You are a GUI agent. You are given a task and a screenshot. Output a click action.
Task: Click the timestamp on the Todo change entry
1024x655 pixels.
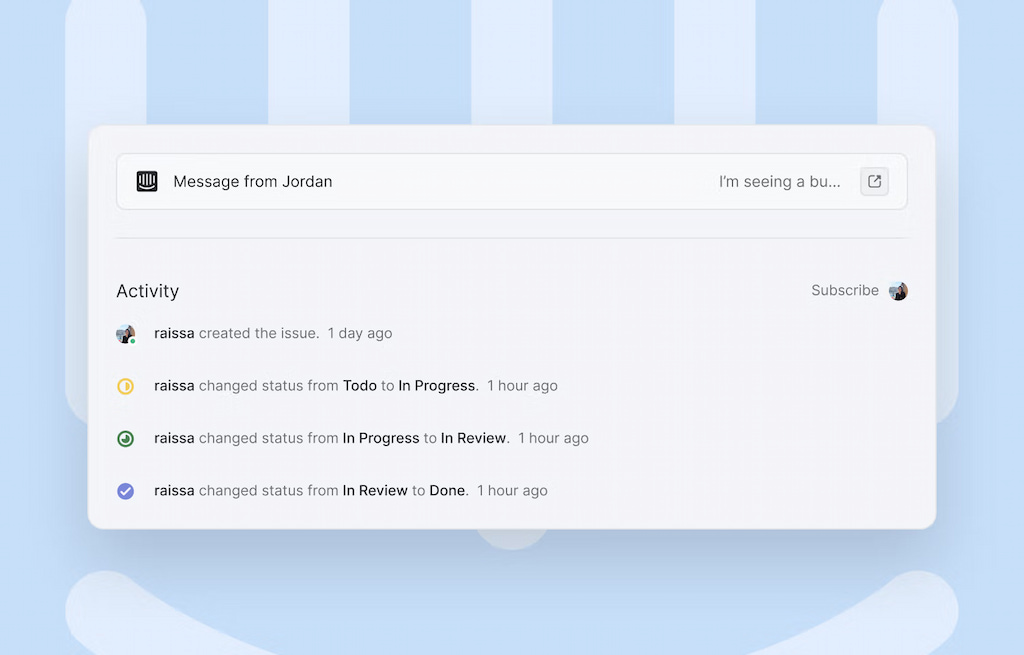click(x=522, y=386)
